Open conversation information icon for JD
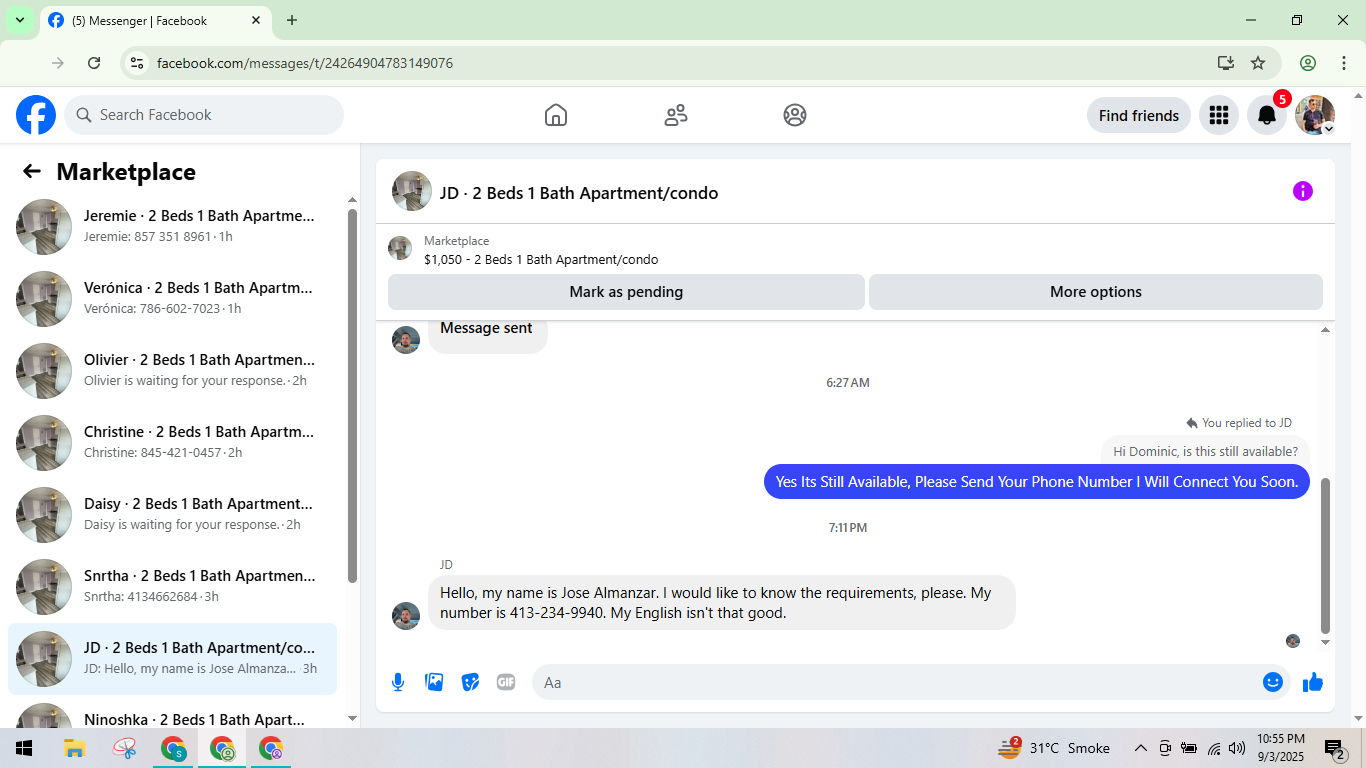Viewport: 1366px width, 768px height. pos(1303,191)
